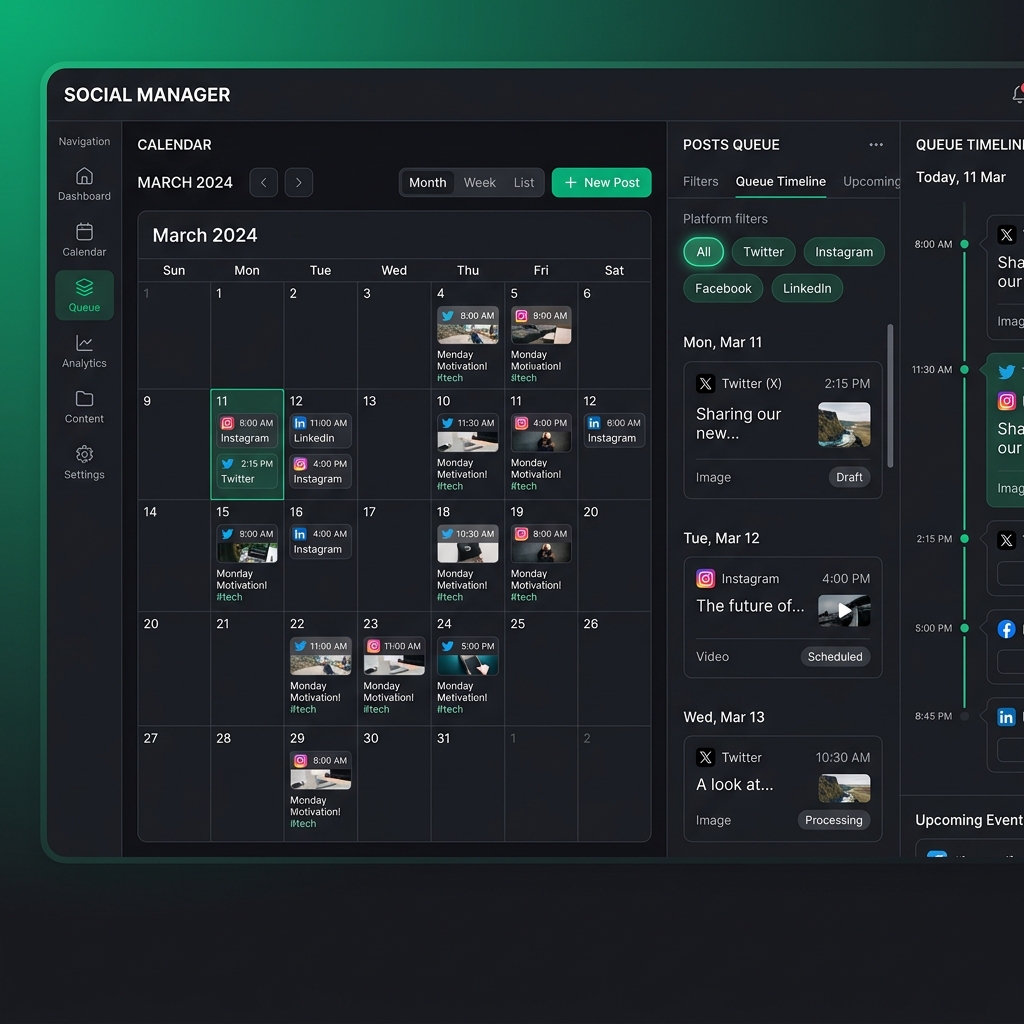Screen dimensions: 1024x1024
Task: Toggle the Facebook platform filter
Action: (723, 289)
